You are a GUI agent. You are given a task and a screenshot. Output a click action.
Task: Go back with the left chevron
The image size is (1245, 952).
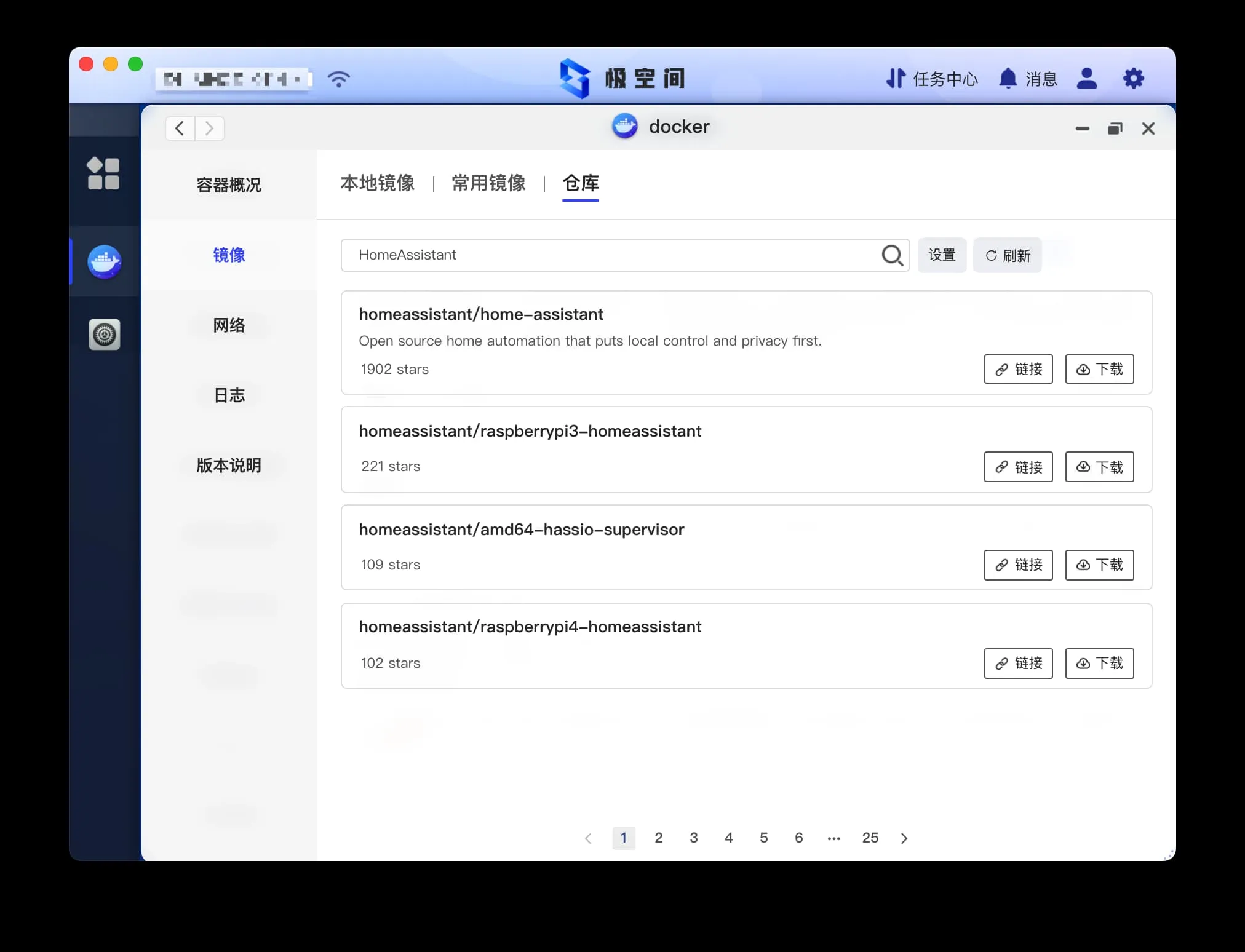pyautogui.click(x=180, y=129)
